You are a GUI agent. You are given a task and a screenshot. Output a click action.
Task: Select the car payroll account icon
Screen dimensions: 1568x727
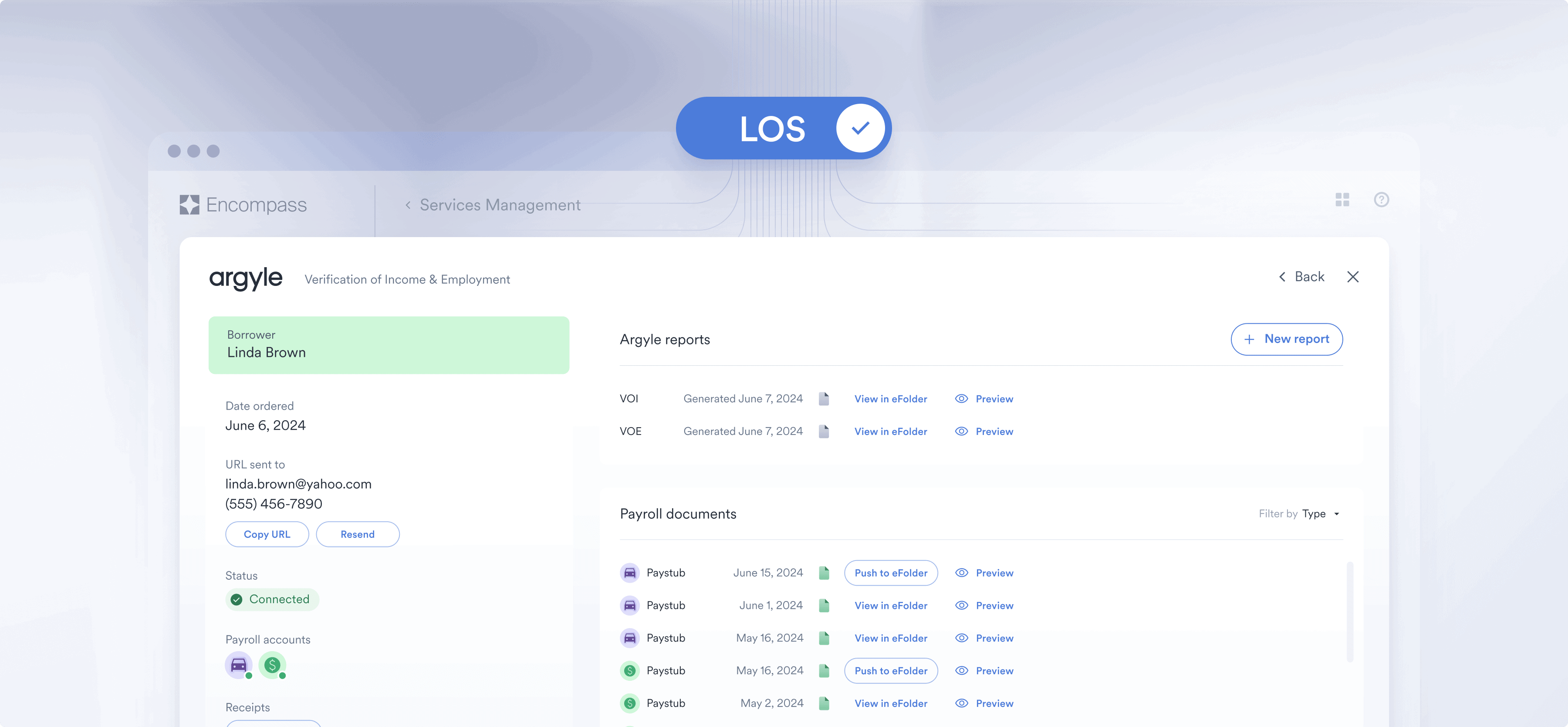click(239, 665)
